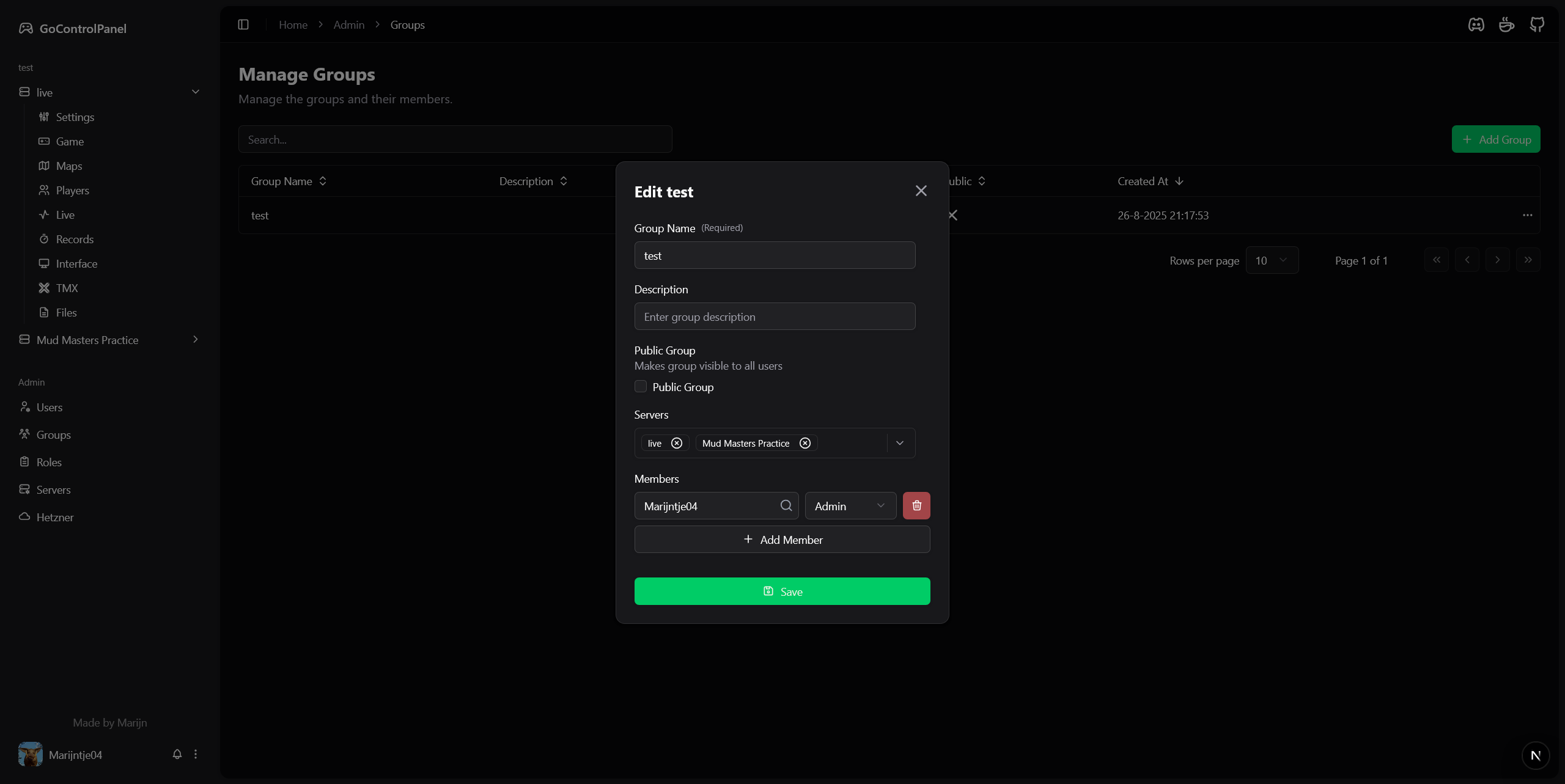Remove the live server tag
Viewport: 1565px width, 784px height.
coord(676,443)
